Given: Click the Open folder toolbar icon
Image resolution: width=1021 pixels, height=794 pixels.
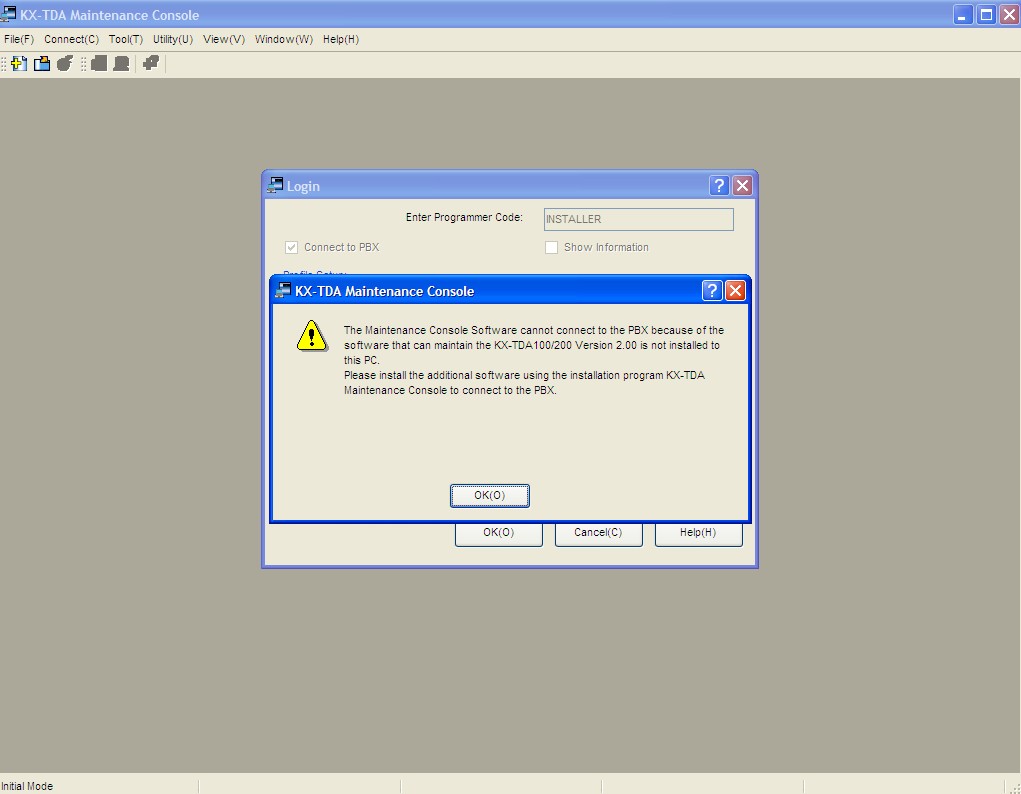Looking at the screenshot, I should click(x=42, y=63).
